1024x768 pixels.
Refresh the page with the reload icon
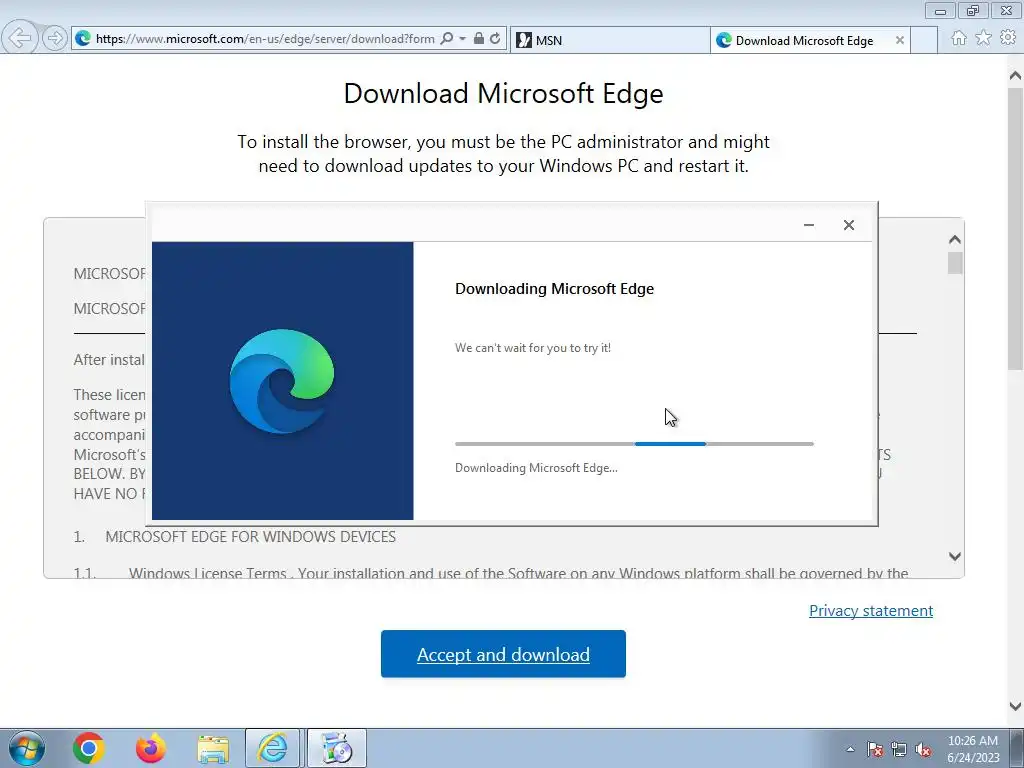click(x=496, y=39)
